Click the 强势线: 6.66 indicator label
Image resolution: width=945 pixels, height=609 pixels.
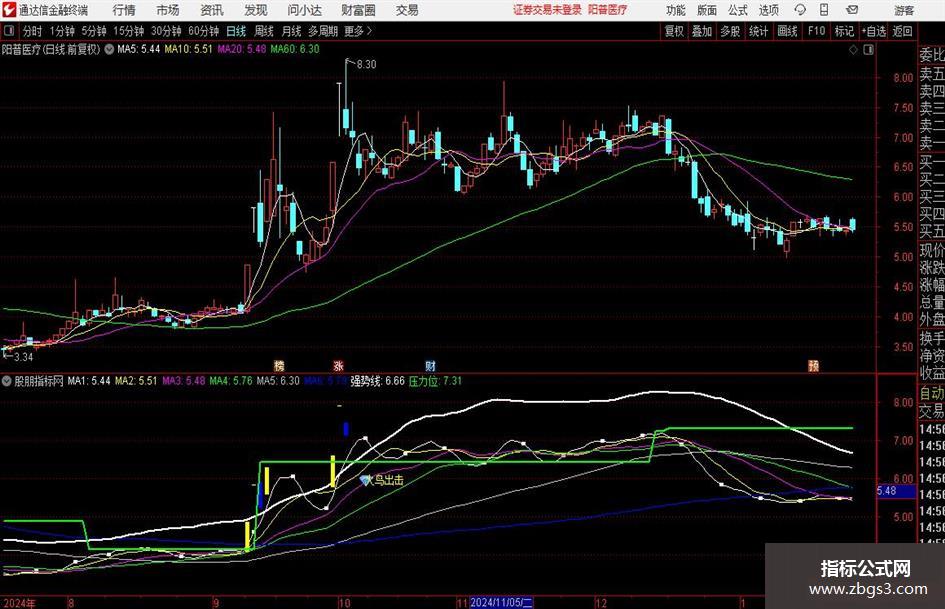377,381
